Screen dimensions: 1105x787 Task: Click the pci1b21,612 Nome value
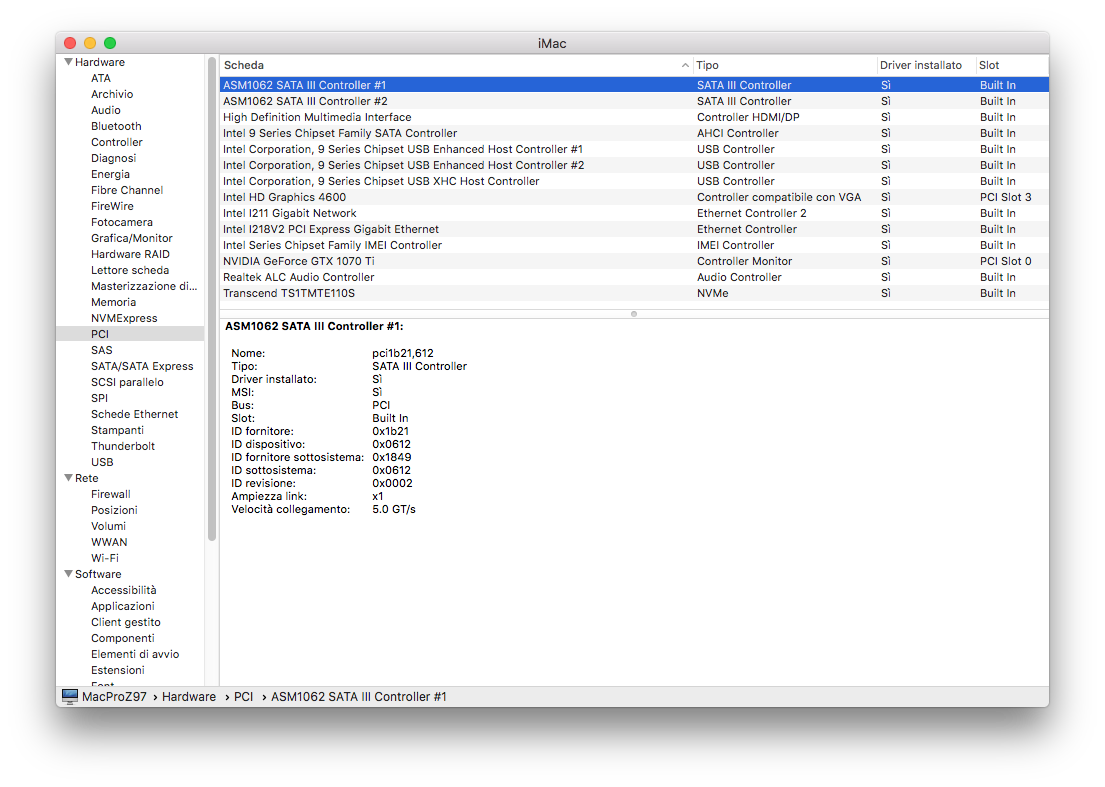coord(403,353)
